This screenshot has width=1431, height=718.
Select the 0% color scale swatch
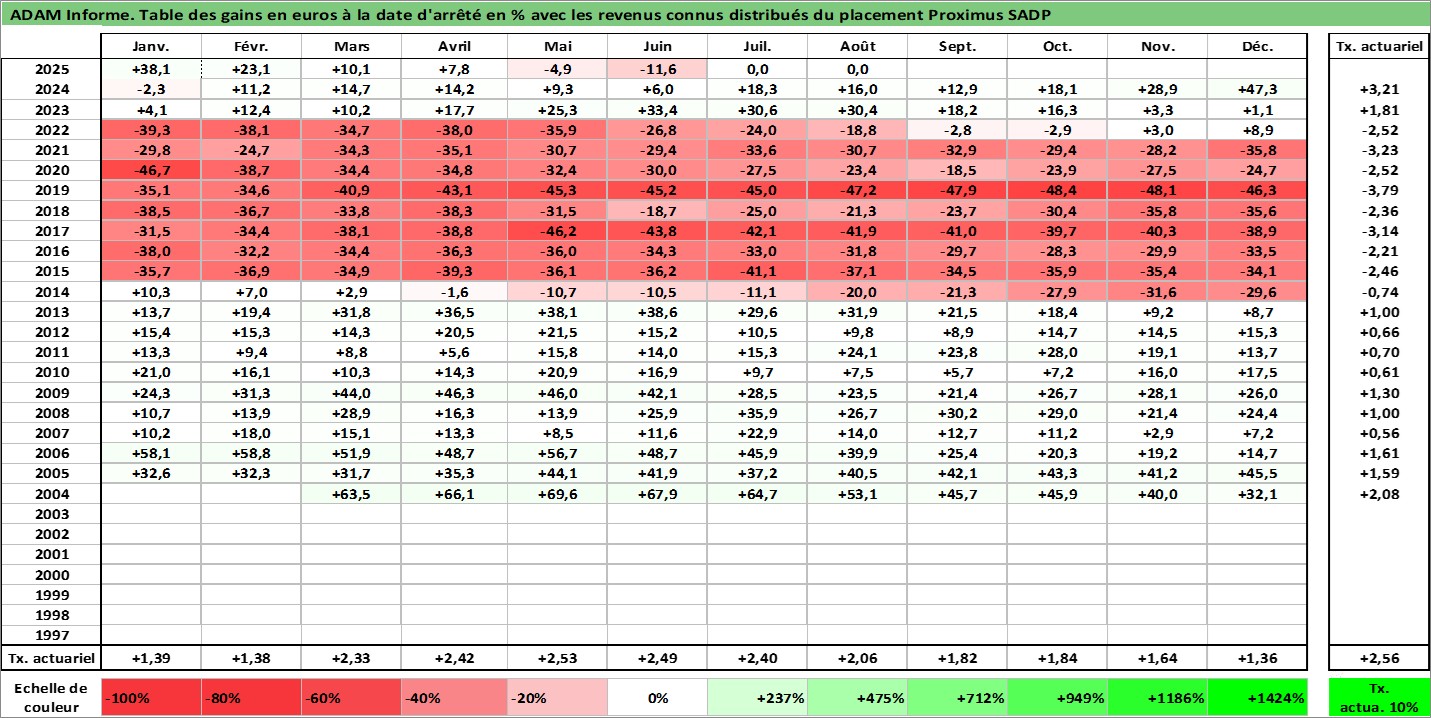tap(657, 698)
